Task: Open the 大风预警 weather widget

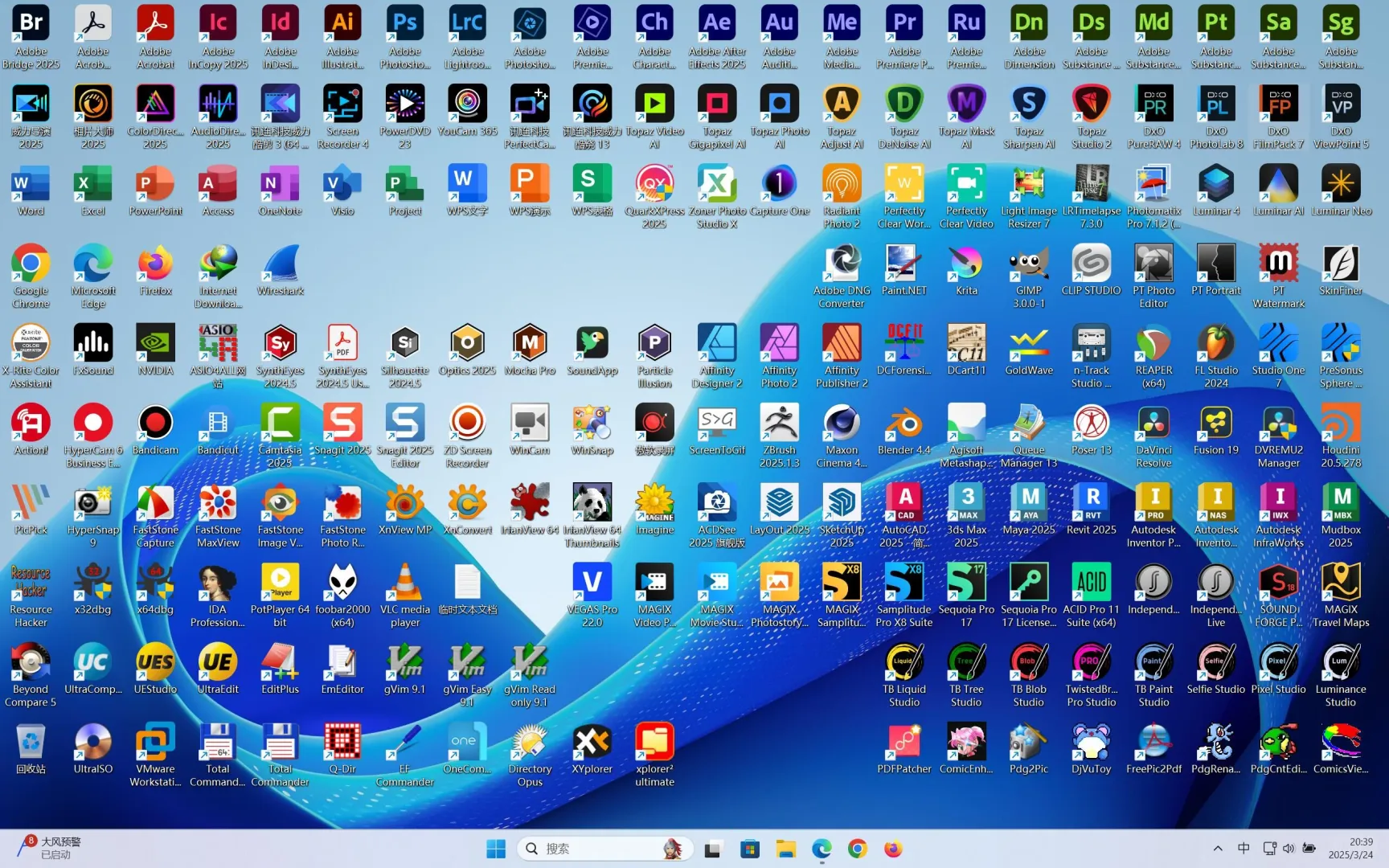Action: (50, 848)
